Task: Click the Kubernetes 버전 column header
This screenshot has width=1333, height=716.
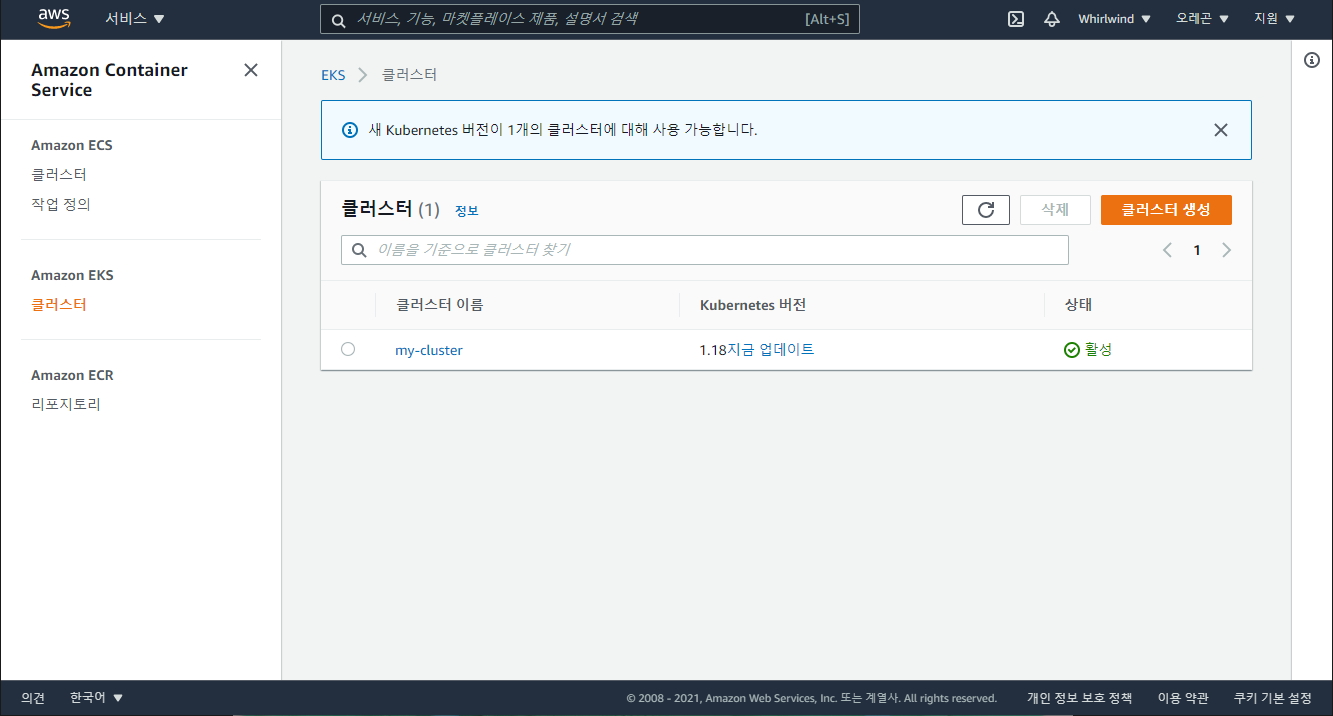Action: [753, 305]
